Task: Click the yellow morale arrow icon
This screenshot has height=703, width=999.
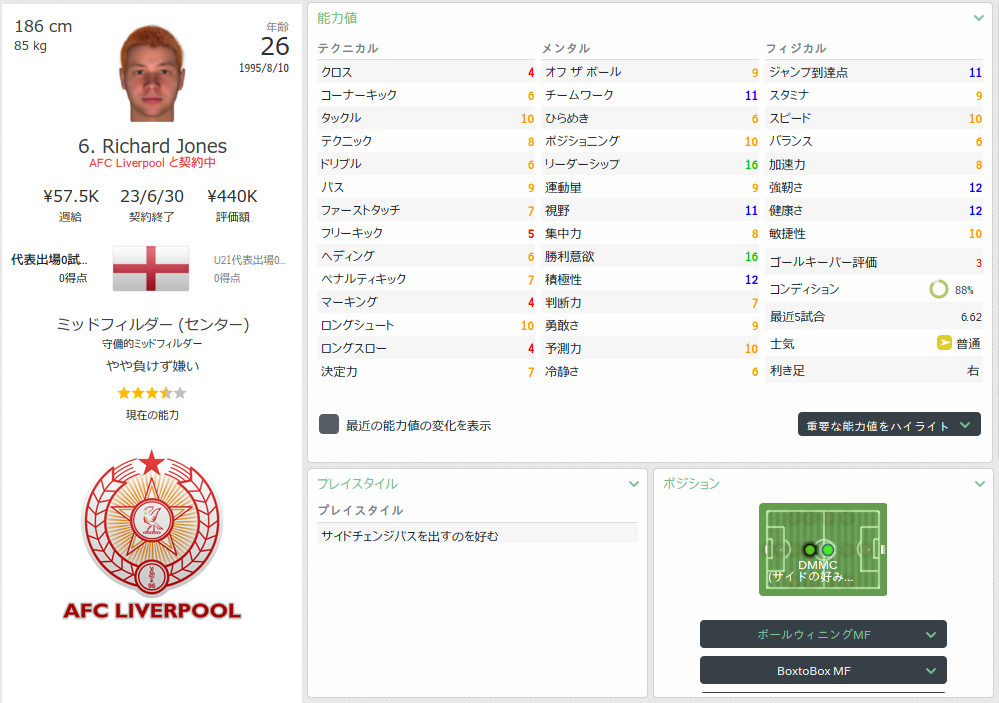Action: [x=944, y=343]
